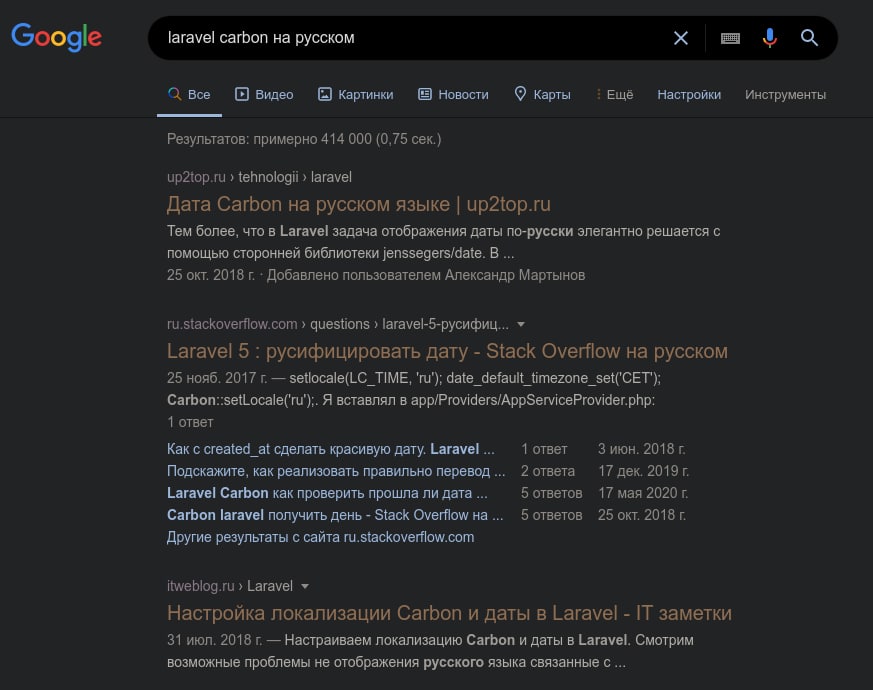This screenshot has height=690, width=873.
Task: Open the on-screen keyboard icon
Action: click(730, 38)
